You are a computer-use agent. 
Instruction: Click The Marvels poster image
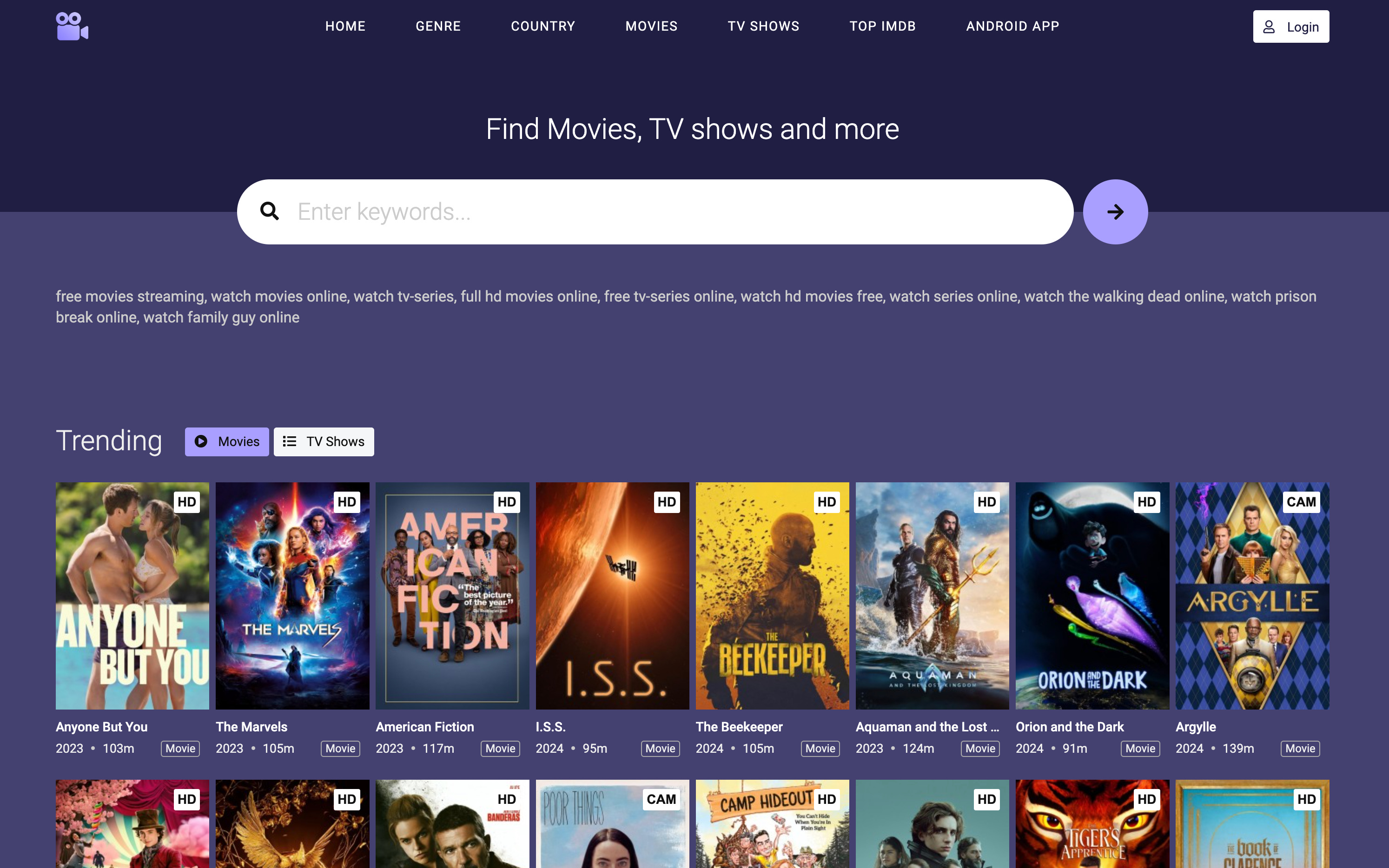click(292, 596)
